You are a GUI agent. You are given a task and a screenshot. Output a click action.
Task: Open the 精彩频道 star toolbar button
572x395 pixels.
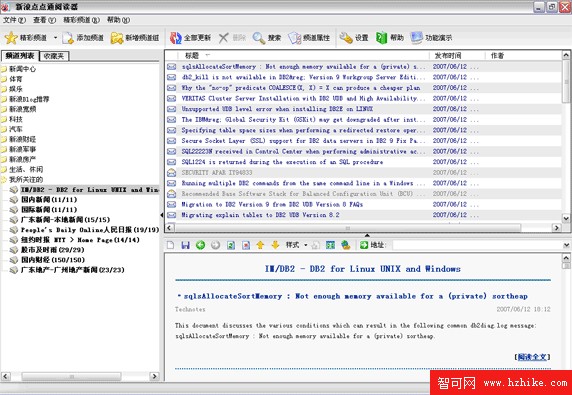26,38
